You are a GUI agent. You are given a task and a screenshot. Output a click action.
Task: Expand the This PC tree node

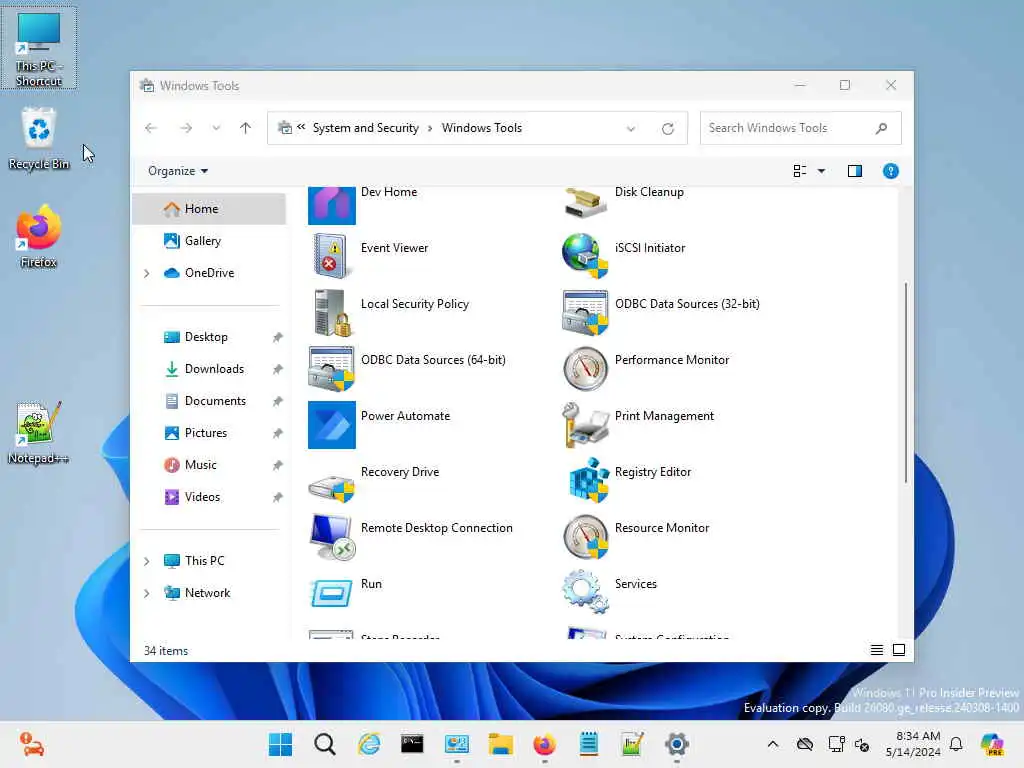click(146, 561)
